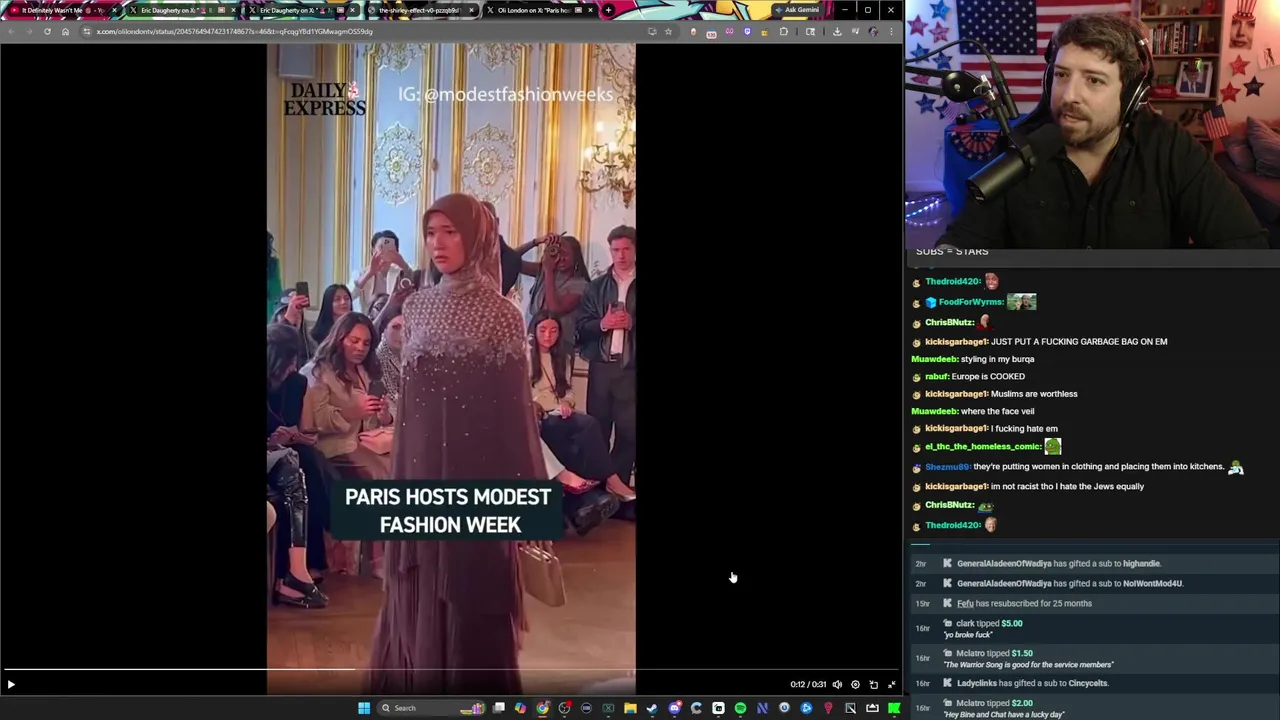Click chat username FoodForWyrms
Image resolution: width=1280 pixels, height=720 pixels.
970,302
